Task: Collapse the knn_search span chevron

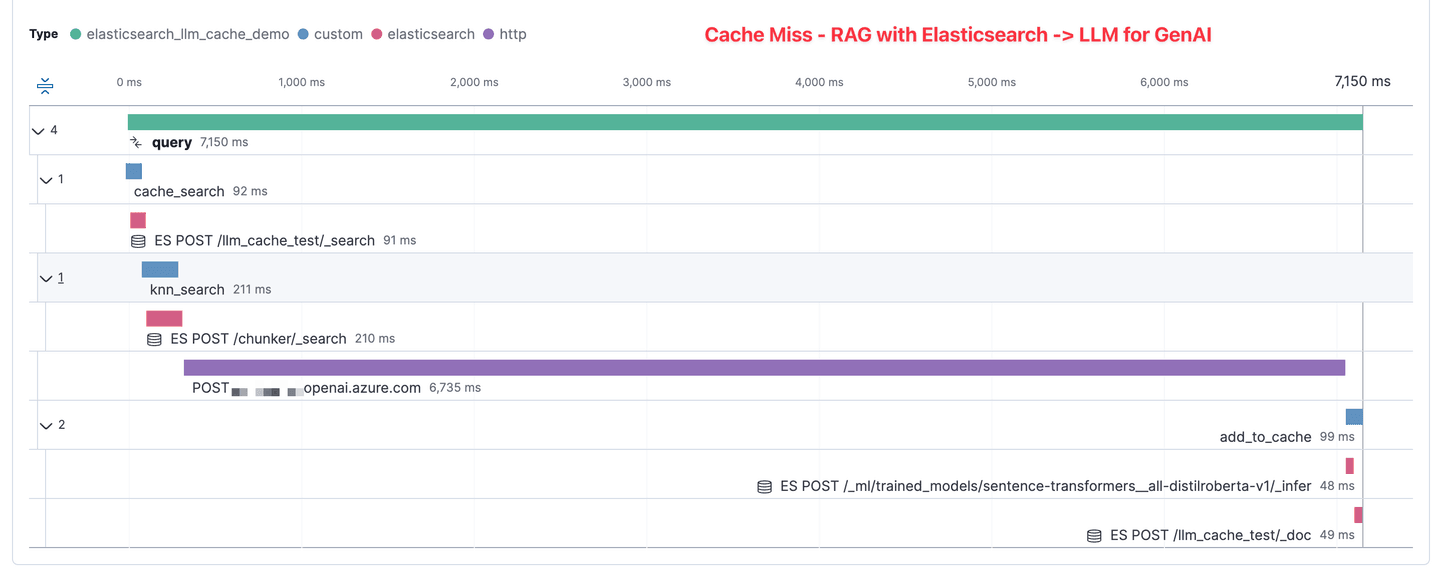Action: (46, 278)
